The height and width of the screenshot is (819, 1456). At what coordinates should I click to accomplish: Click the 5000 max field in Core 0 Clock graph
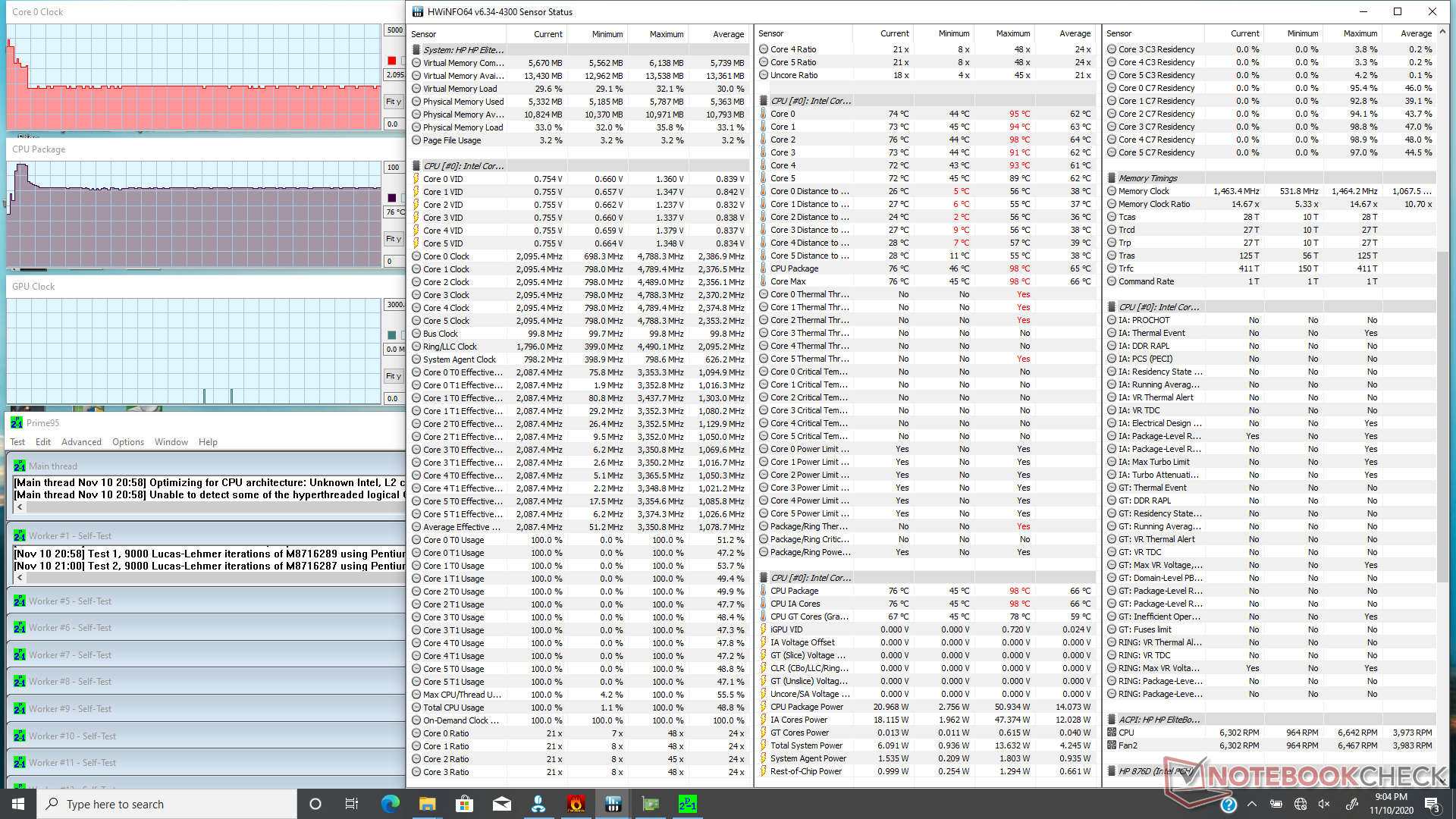coord(394,30)
